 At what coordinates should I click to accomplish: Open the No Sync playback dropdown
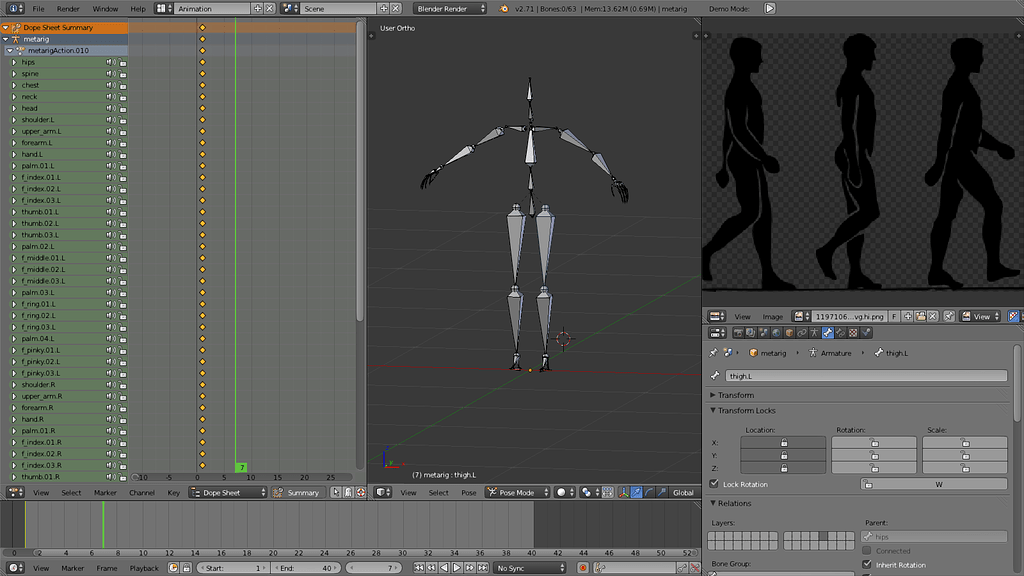tap(529, 568)
